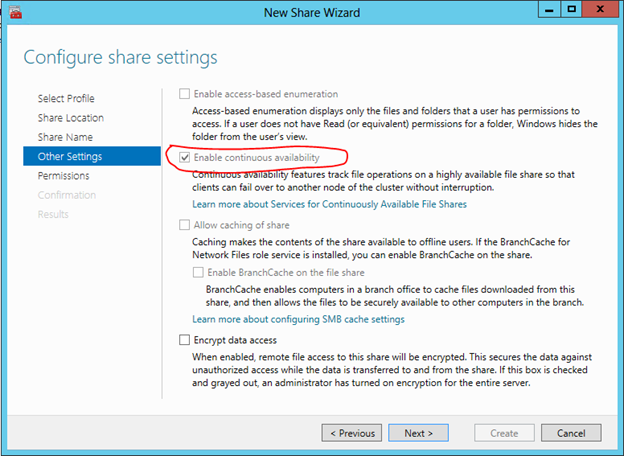624x456 pixels.
Task: Toggle Allow caching of share checkbox
Action: point(184,225)
